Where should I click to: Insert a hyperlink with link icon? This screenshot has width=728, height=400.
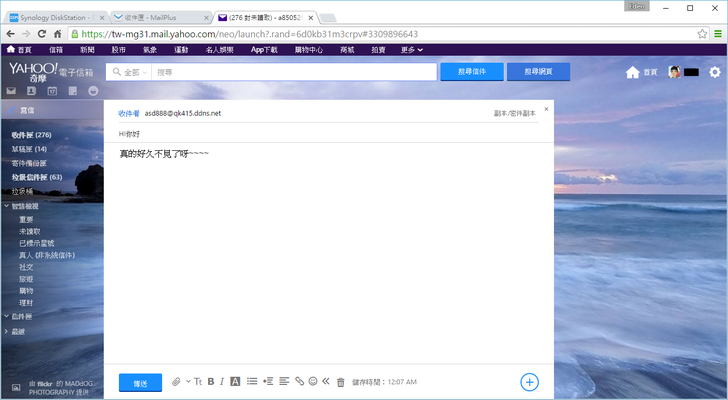click(x=299, y=382)
